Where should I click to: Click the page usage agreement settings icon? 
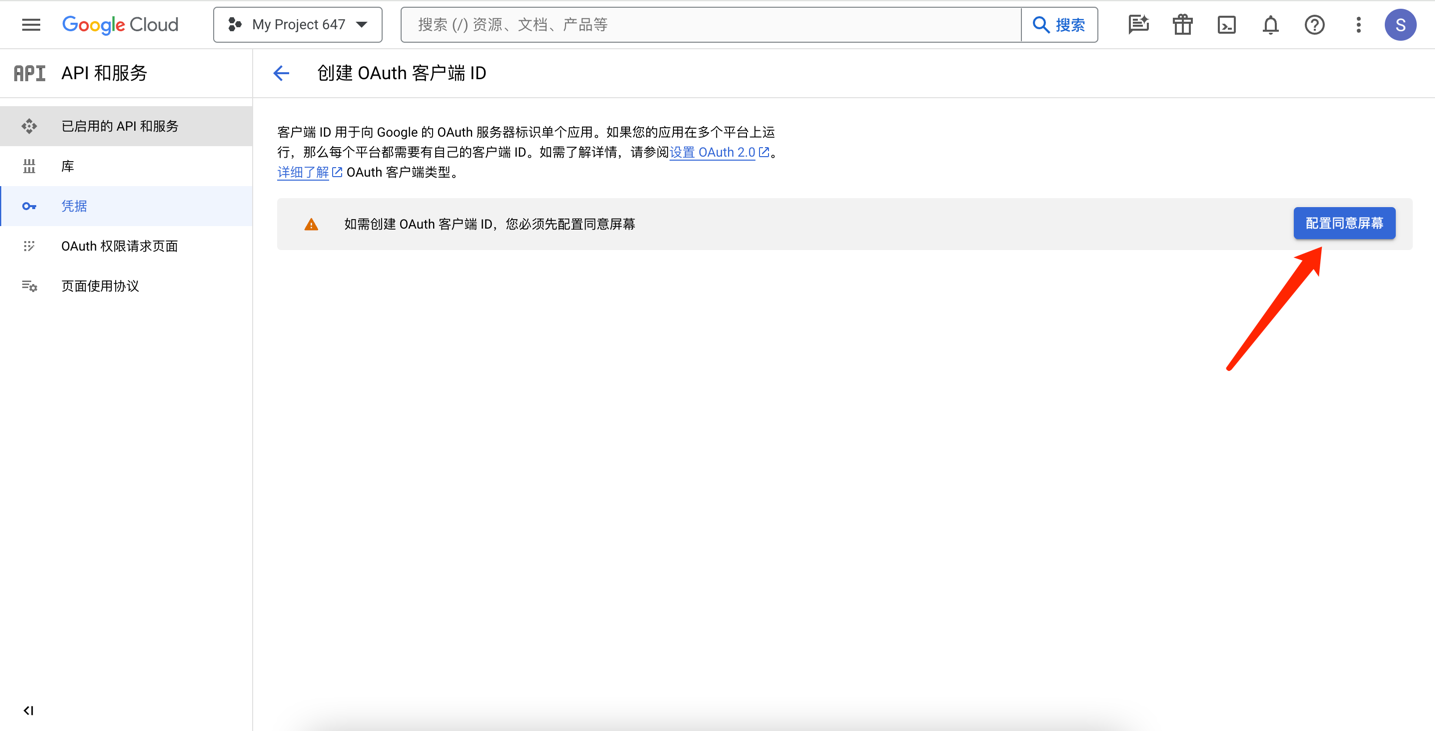click(29, 286)
